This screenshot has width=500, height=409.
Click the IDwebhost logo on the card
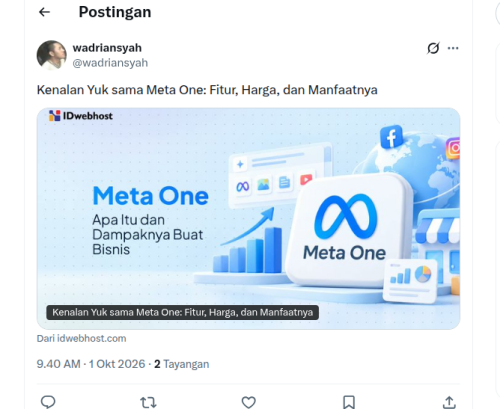click(x=81, y=116)
